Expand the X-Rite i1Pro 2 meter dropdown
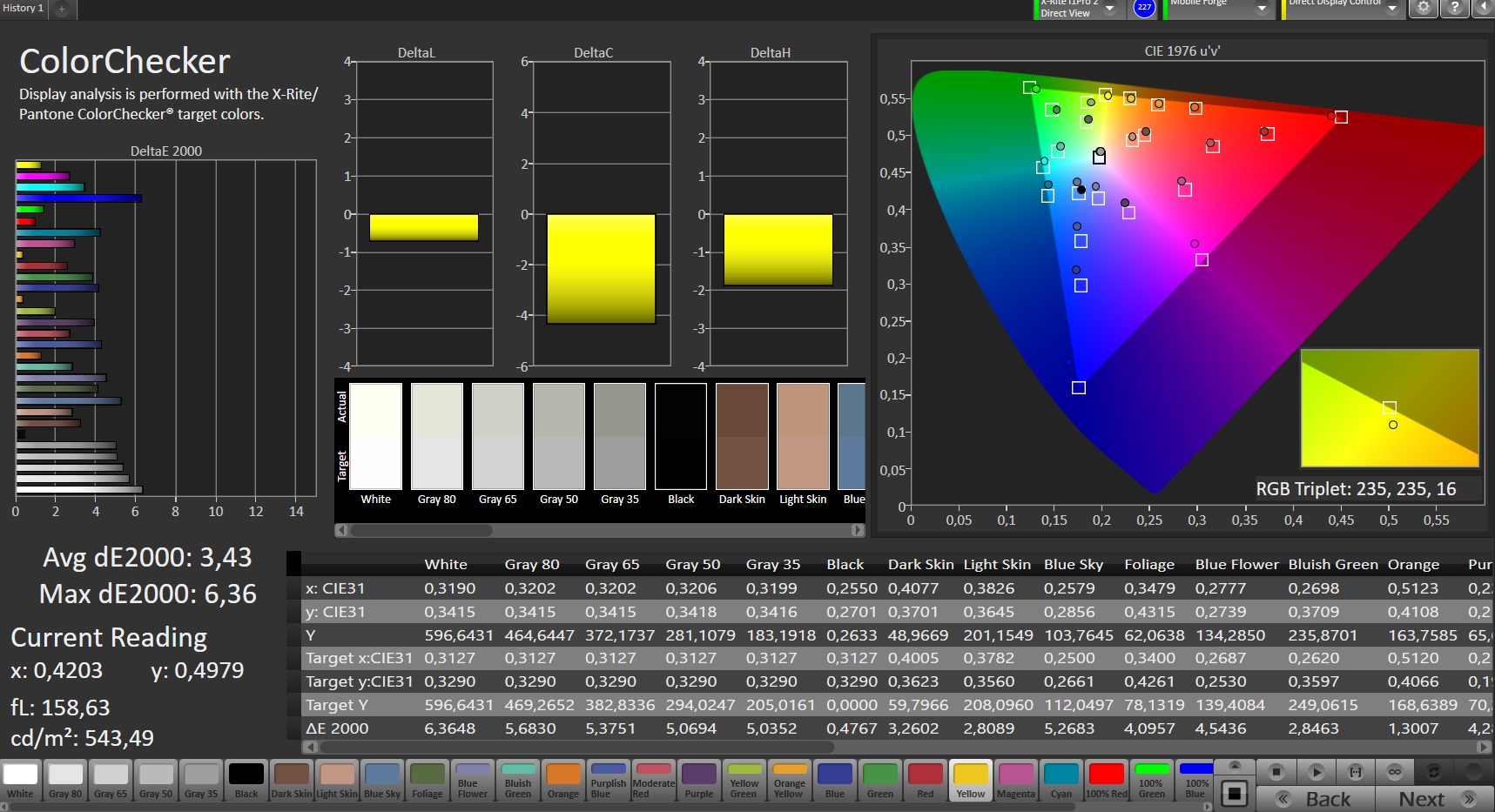 tap(1109, 9)
